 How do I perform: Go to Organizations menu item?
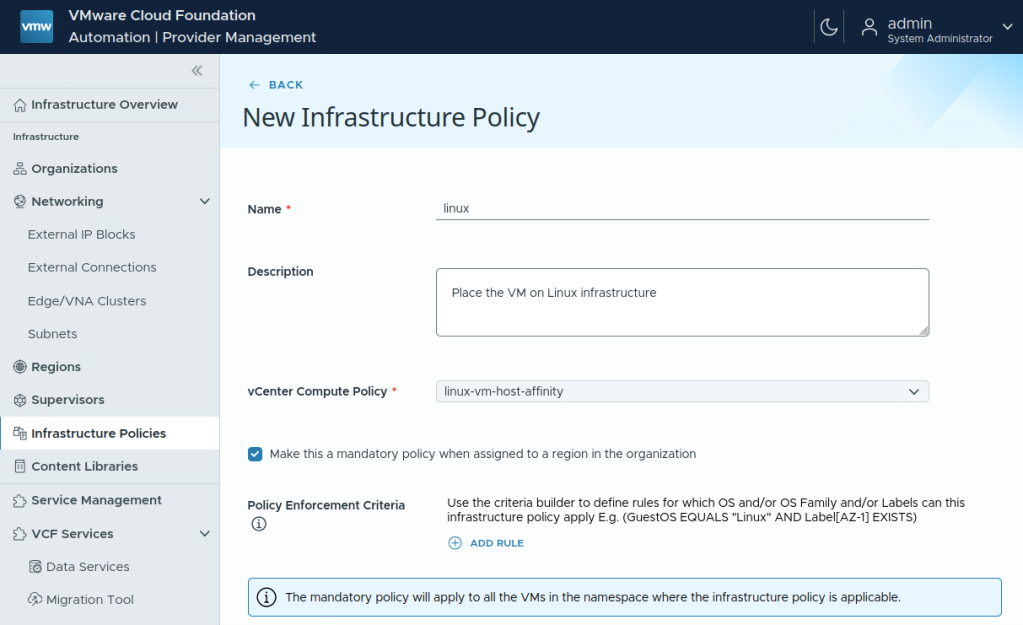[x=74, y=168]
